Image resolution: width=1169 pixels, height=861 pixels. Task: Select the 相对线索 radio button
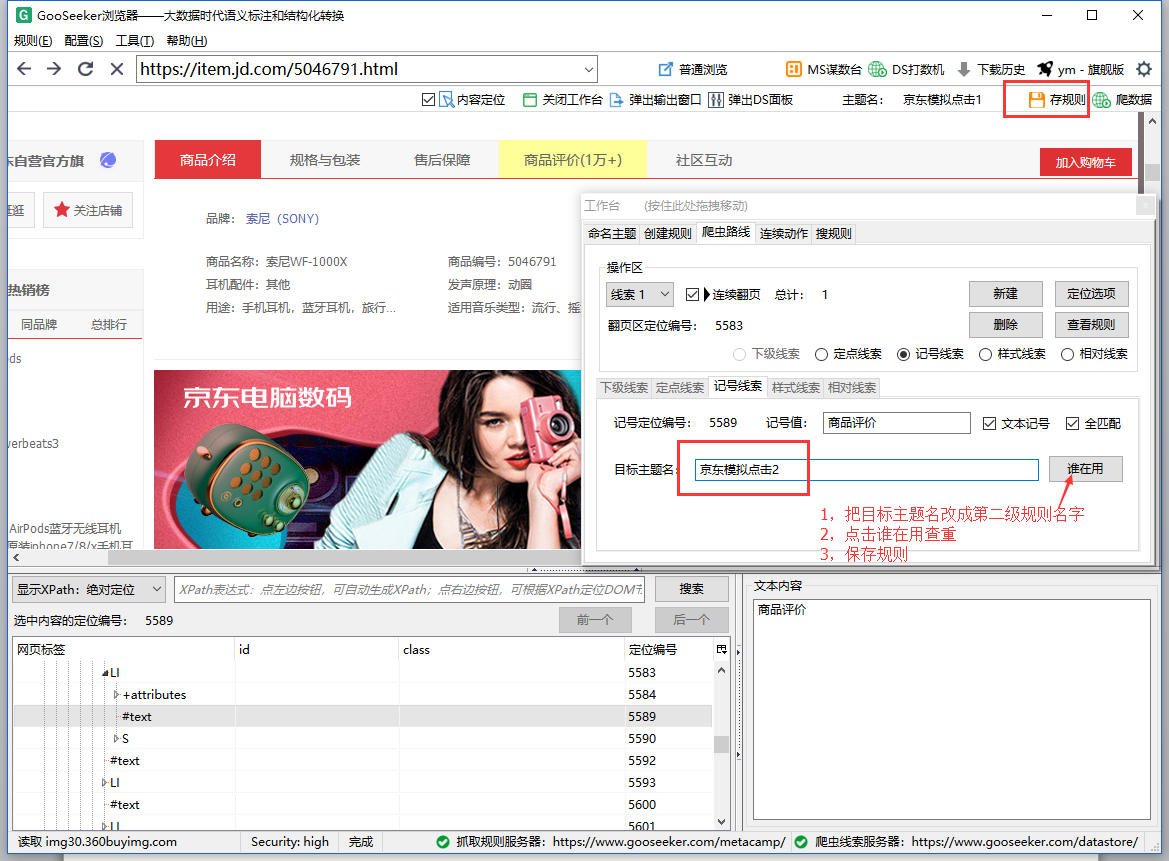1068,354
